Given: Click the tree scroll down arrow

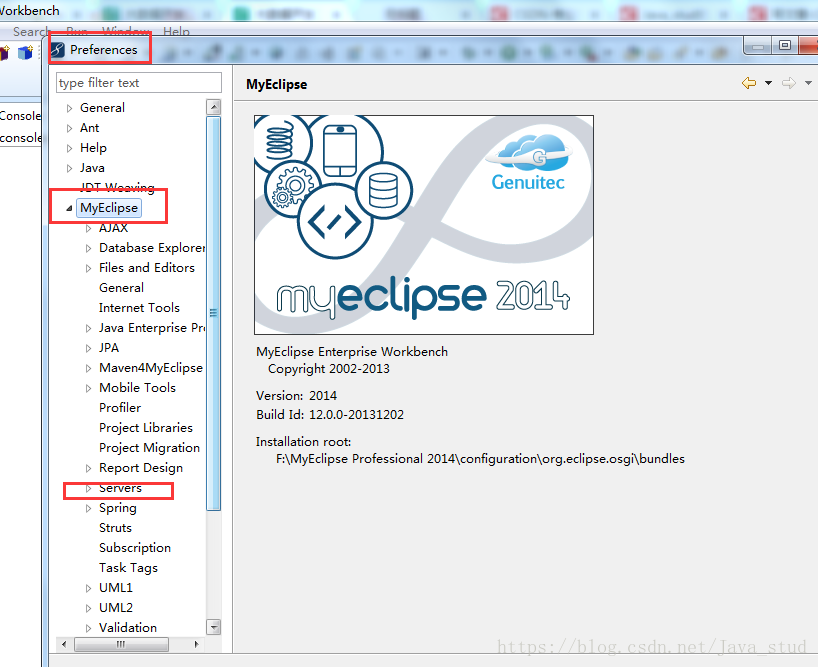Looking at the screenshot, I should (213, 627).
